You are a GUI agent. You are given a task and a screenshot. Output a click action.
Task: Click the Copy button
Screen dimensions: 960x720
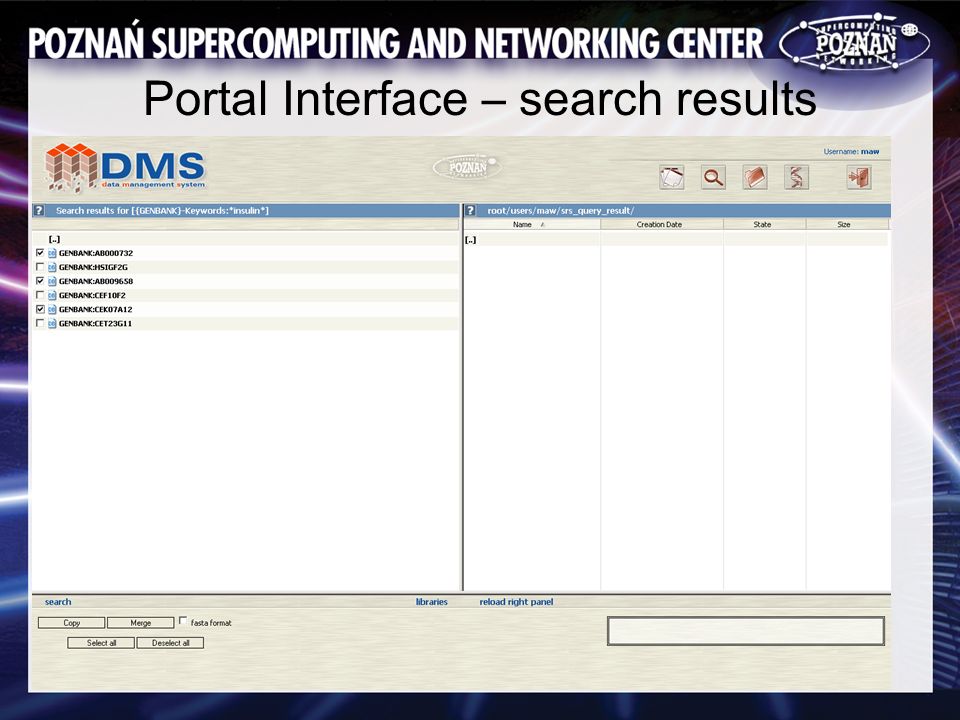click(72, 623)
